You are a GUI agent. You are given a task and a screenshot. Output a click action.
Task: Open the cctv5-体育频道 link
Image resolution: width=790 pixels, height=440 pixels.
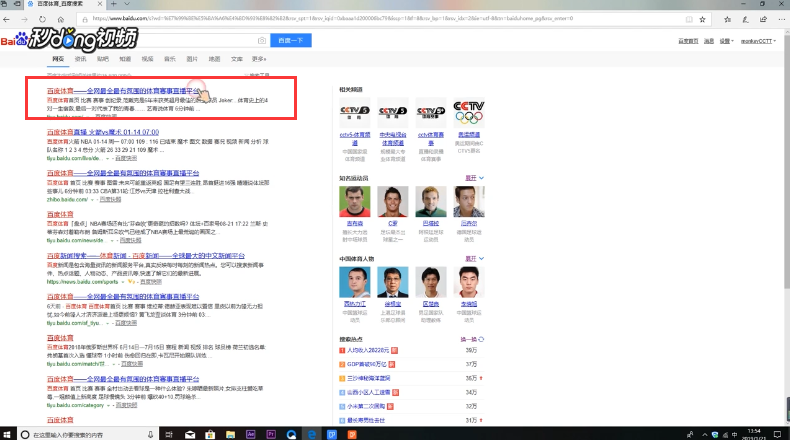pos(355,139)
